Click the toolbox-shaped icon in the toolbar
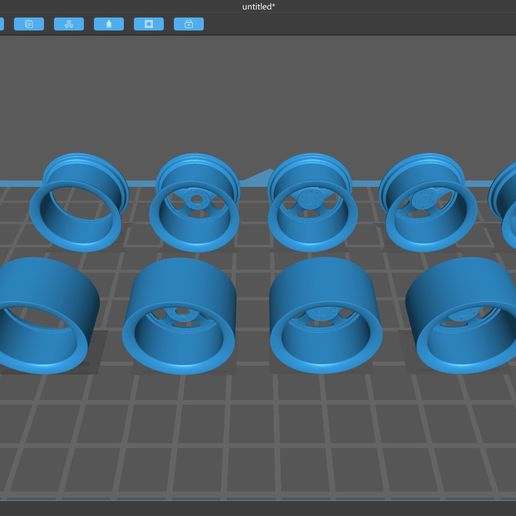The image size is (516, 516). [189, 24]
